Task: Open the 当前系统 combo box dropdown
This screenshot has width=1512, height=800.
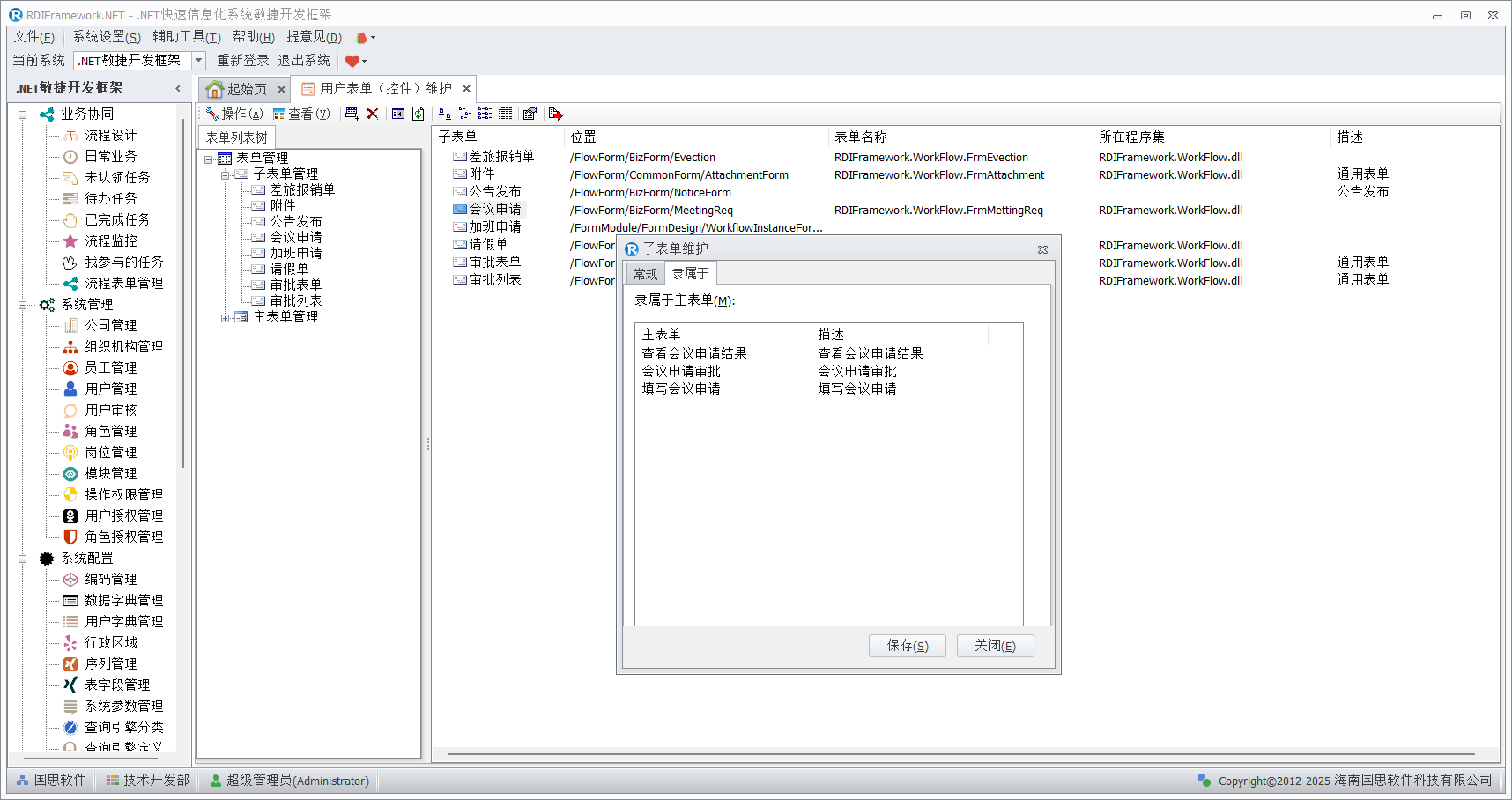Action: tap(198, 61)
